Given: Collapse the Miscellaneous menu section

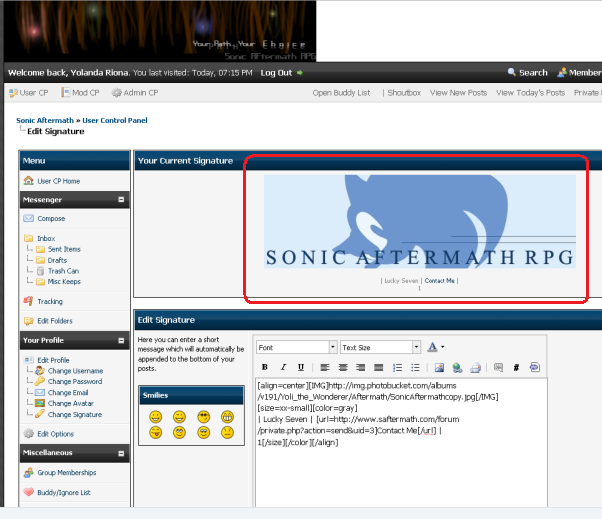Looking at the screenshot, I should click(121, 453).
